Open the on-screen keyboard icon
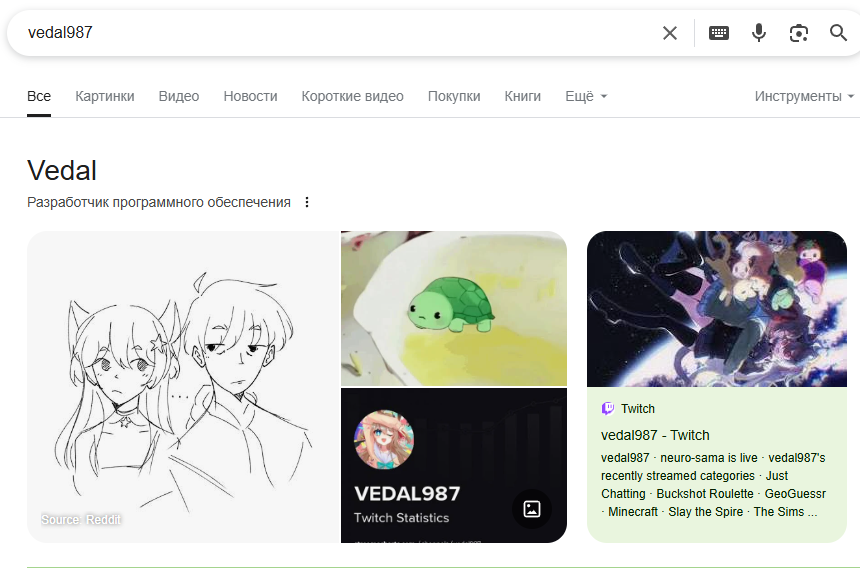 coord(718,33)
